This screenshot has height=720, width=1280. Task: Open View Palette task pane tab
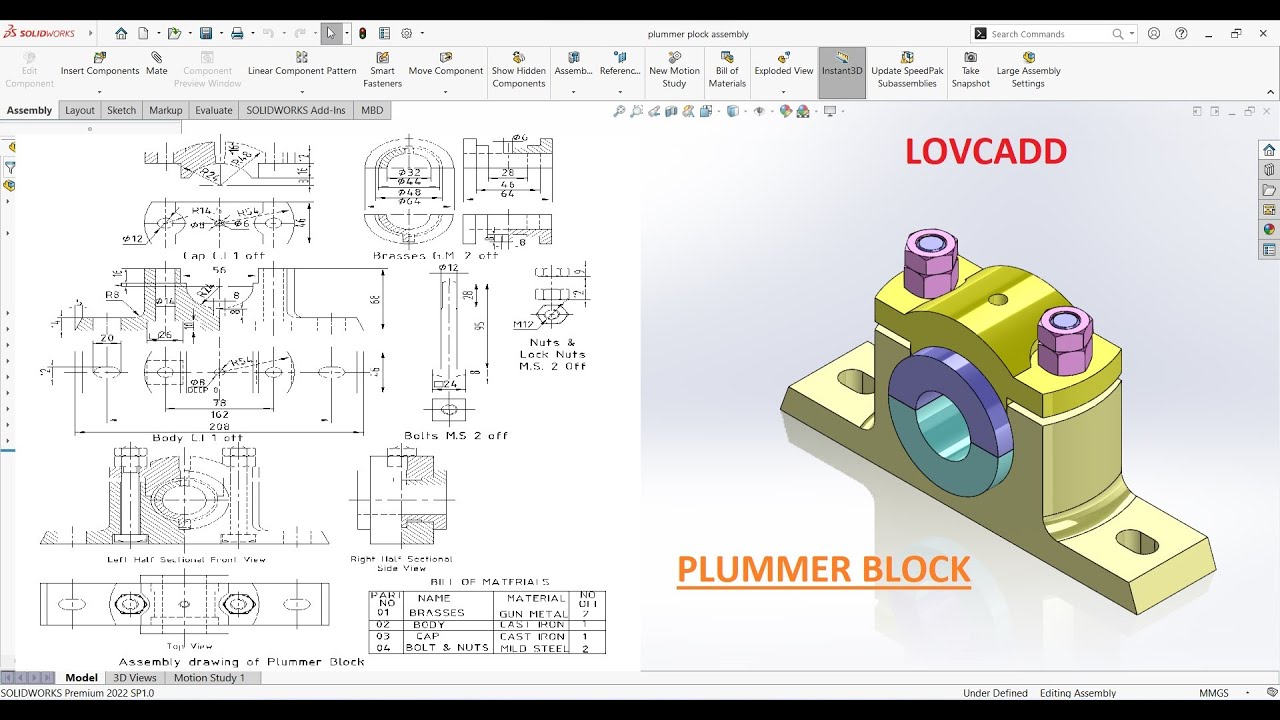1269,210
